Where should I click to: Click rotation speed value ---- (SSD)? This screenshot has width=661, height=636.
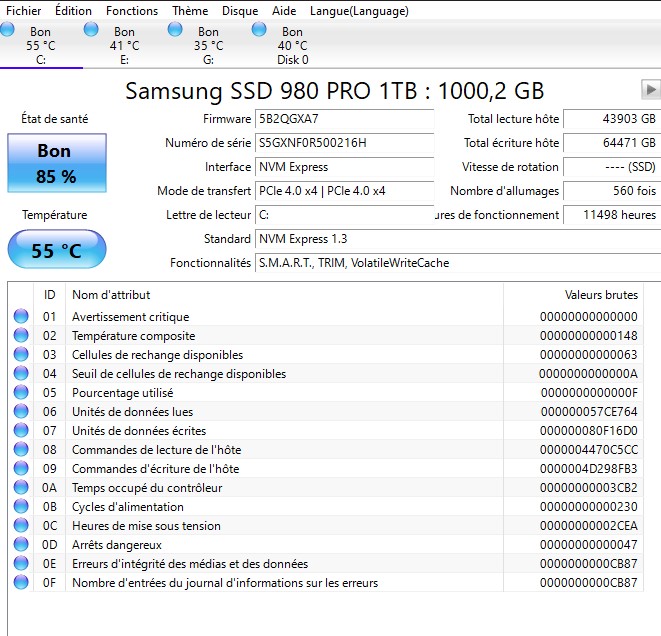coord(612,167)
